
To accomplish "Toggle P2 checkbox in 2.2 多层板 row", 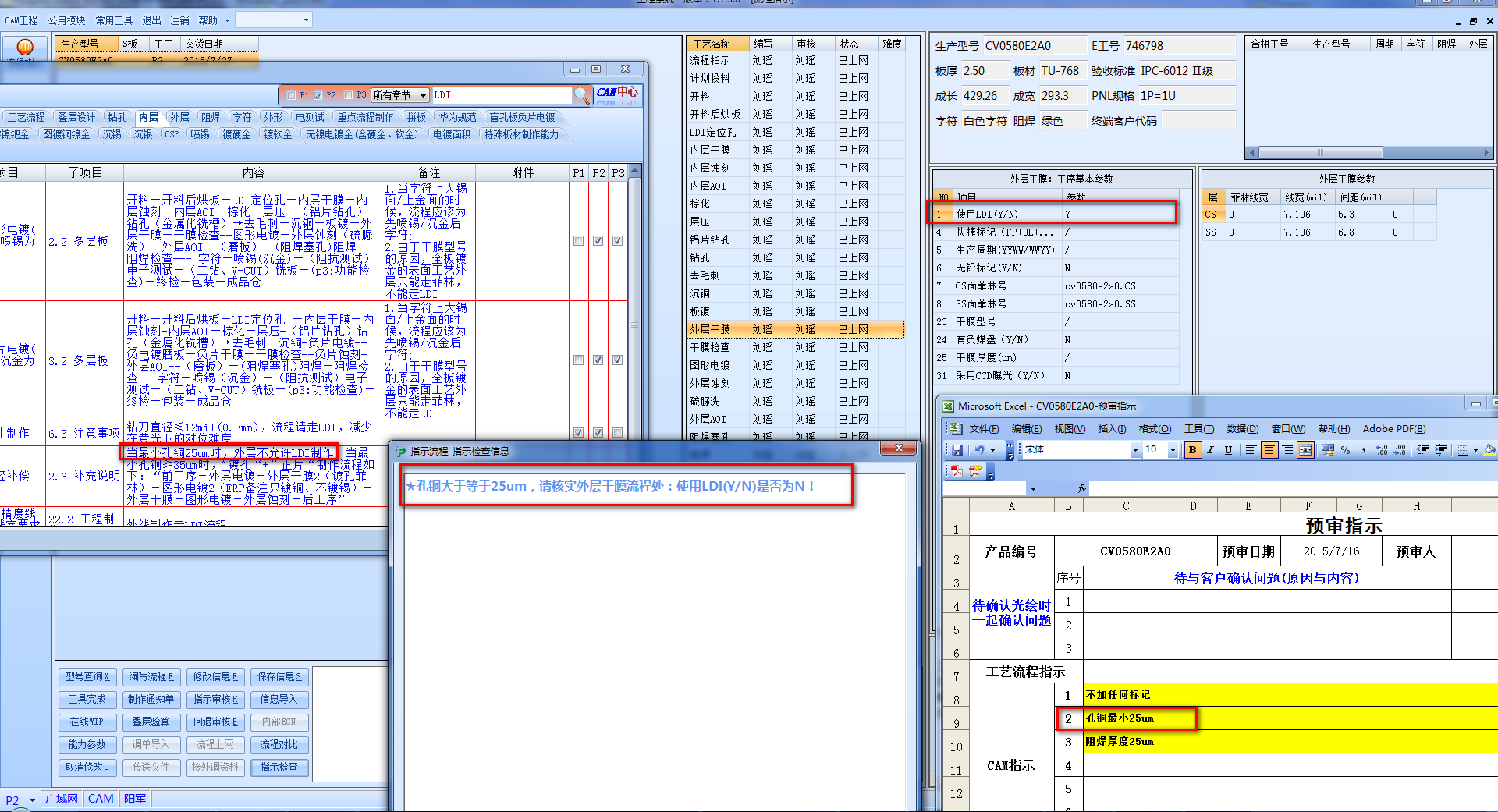I will (598, 241).
